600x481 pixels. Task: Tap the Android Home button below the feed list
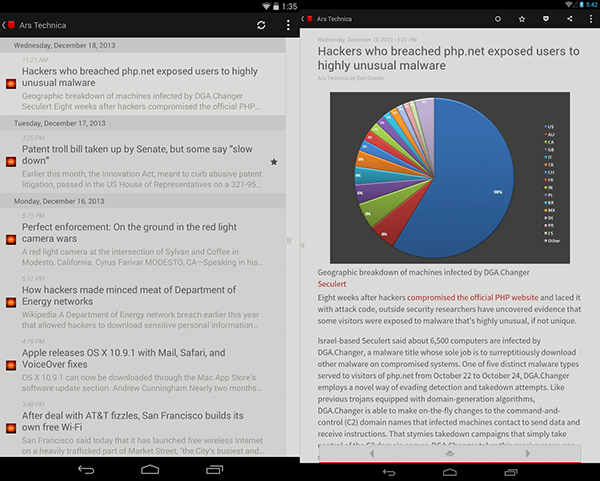tap(150, 470)
